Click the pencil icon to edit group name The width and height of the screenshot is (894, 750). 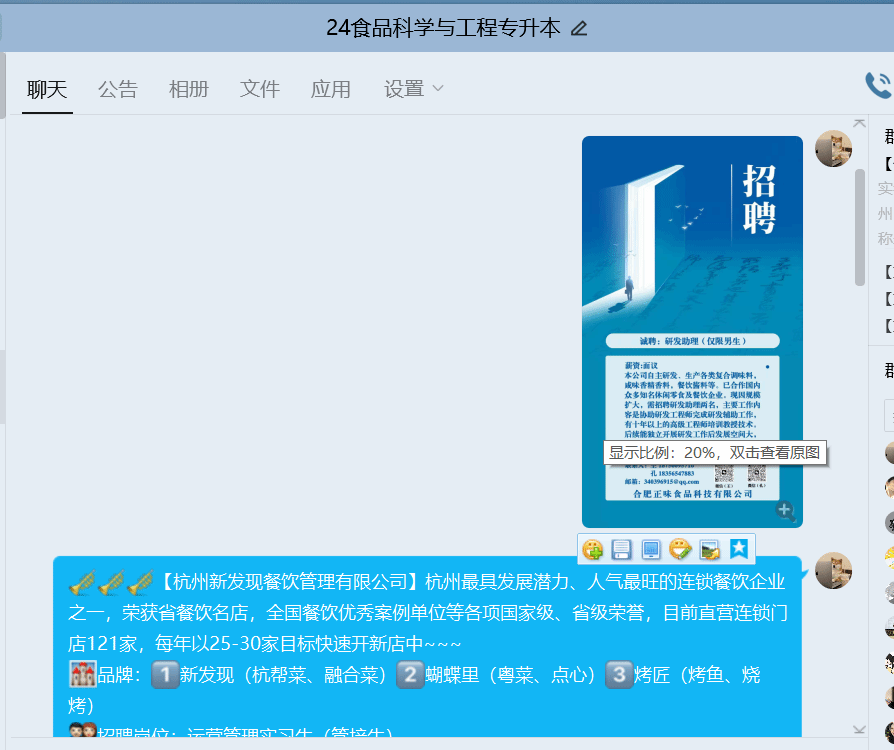coord(579,28)
